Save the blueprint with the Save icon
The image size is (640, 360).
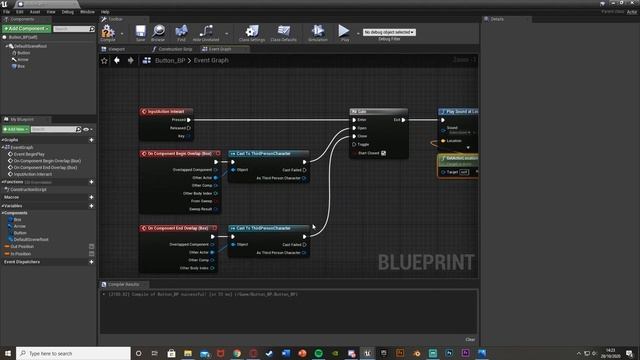[140, 33]
